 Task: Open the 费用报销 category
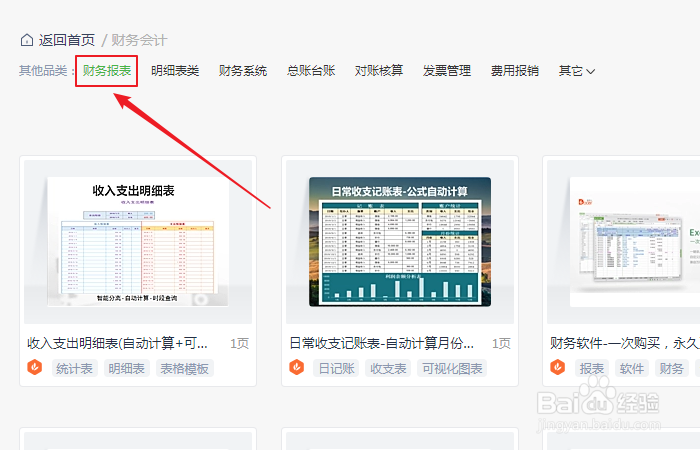click(515, 71)
